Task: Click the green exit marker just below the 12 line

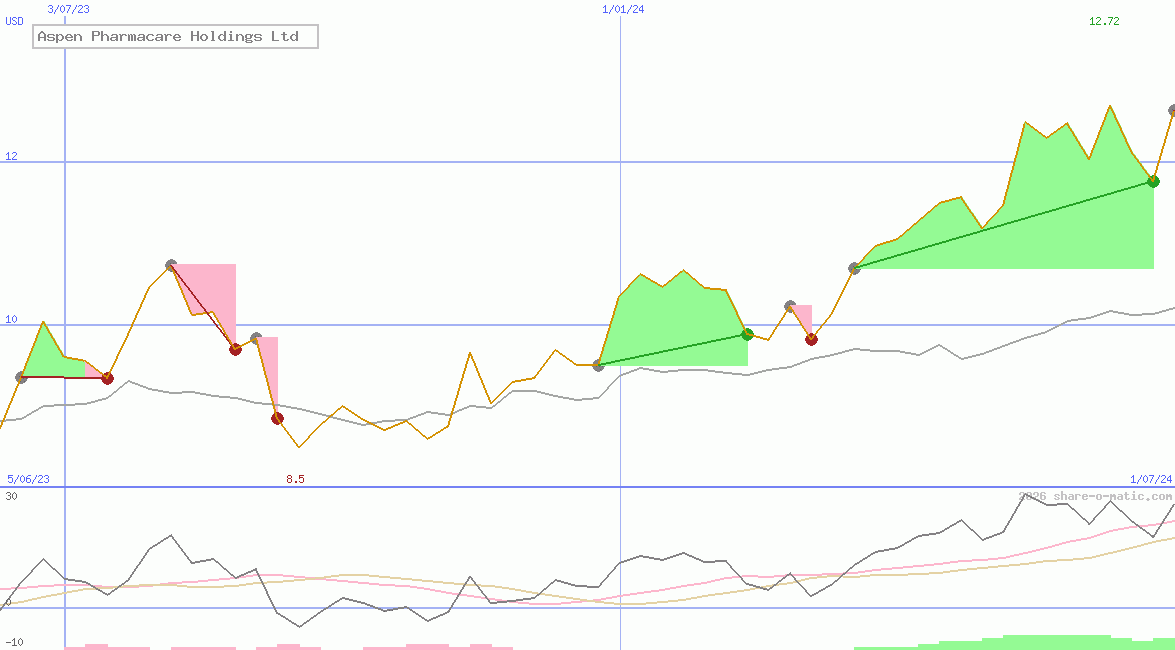Action: point(1153,181)
